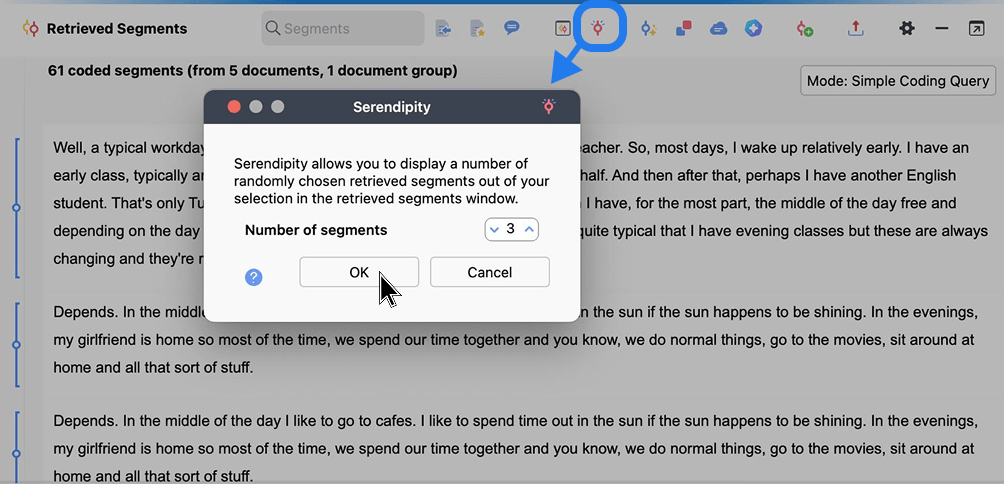The width and height of the screenshot is (1004, 484).
Task: Close the Serendipity dialog with red button
Action: (x=234, y=107)
